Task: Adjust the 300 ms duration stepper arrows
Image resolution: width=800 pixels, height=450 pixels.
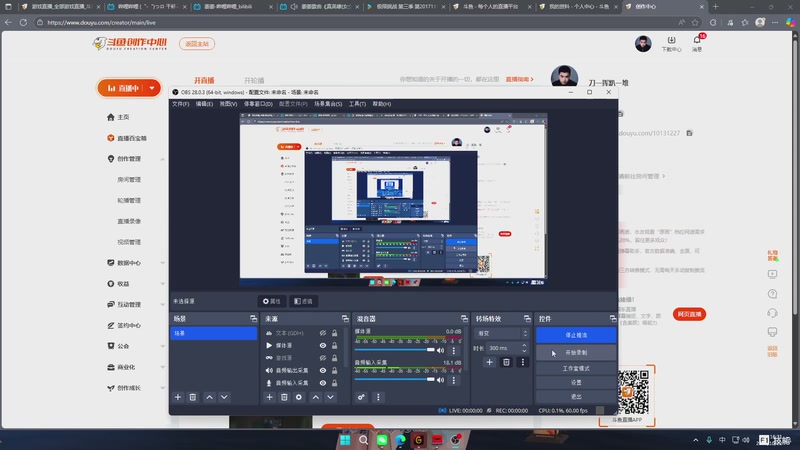Action: tap(524, 348)
